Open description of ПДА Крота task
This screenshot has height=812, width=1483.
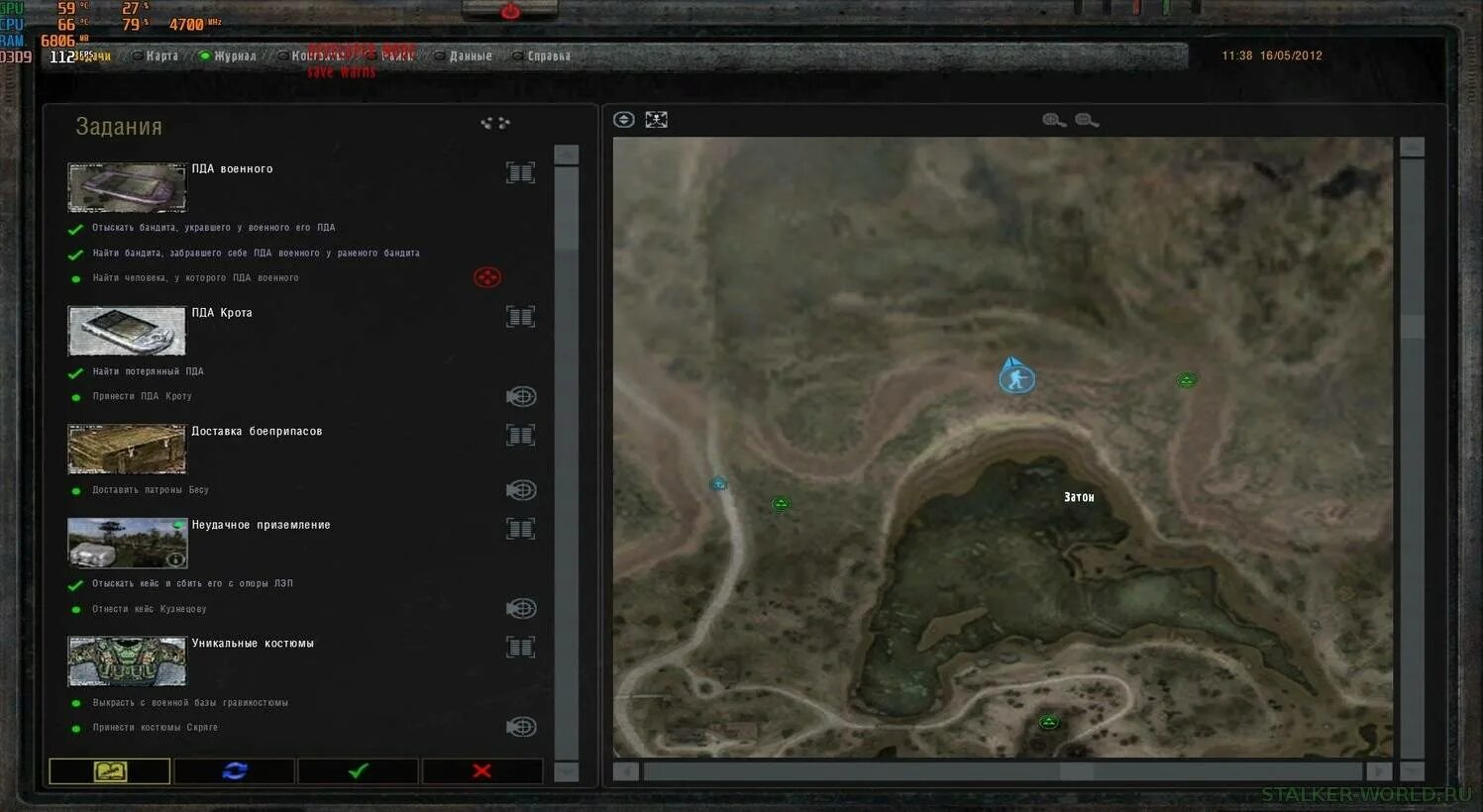(x=520, y=317)
